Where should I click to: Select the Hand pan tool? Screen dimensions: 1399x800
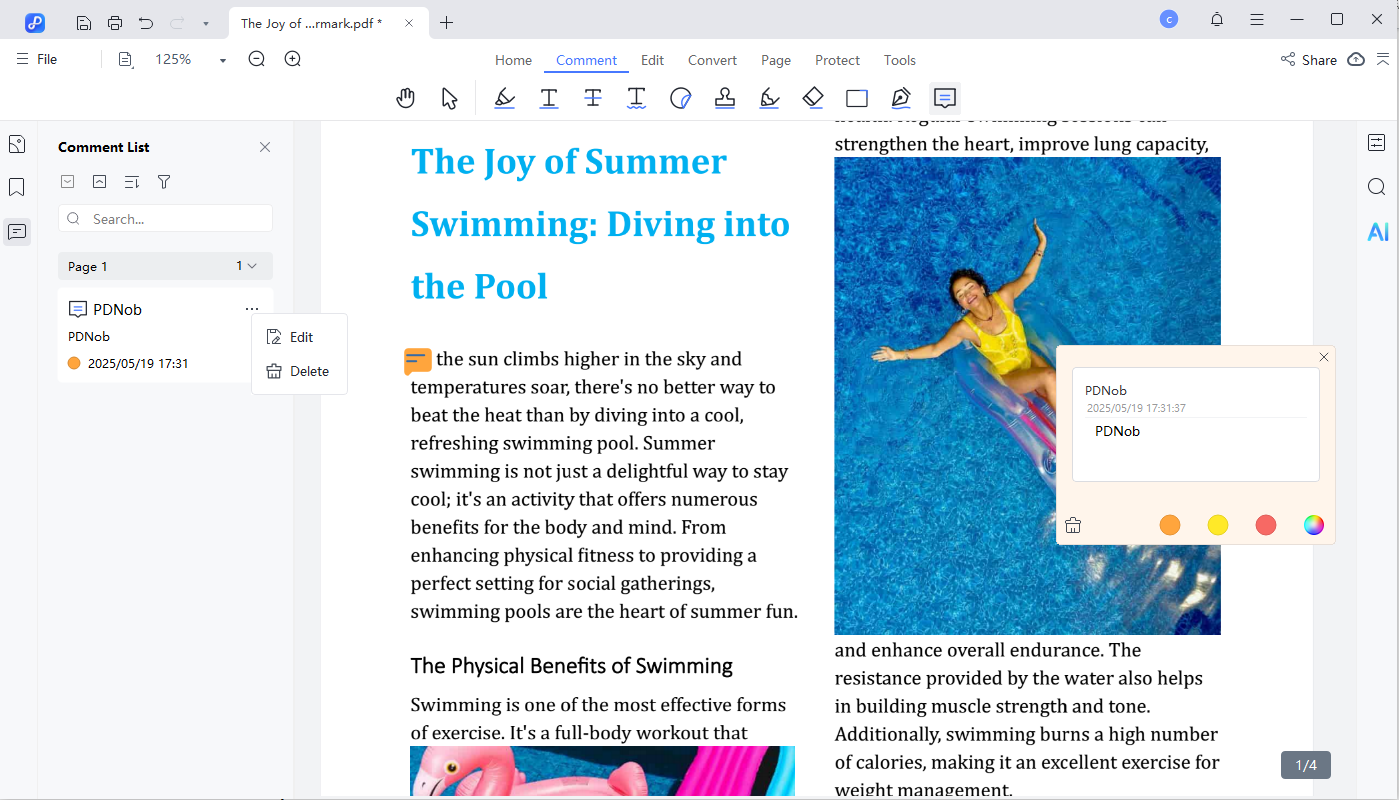click(405, 97)
